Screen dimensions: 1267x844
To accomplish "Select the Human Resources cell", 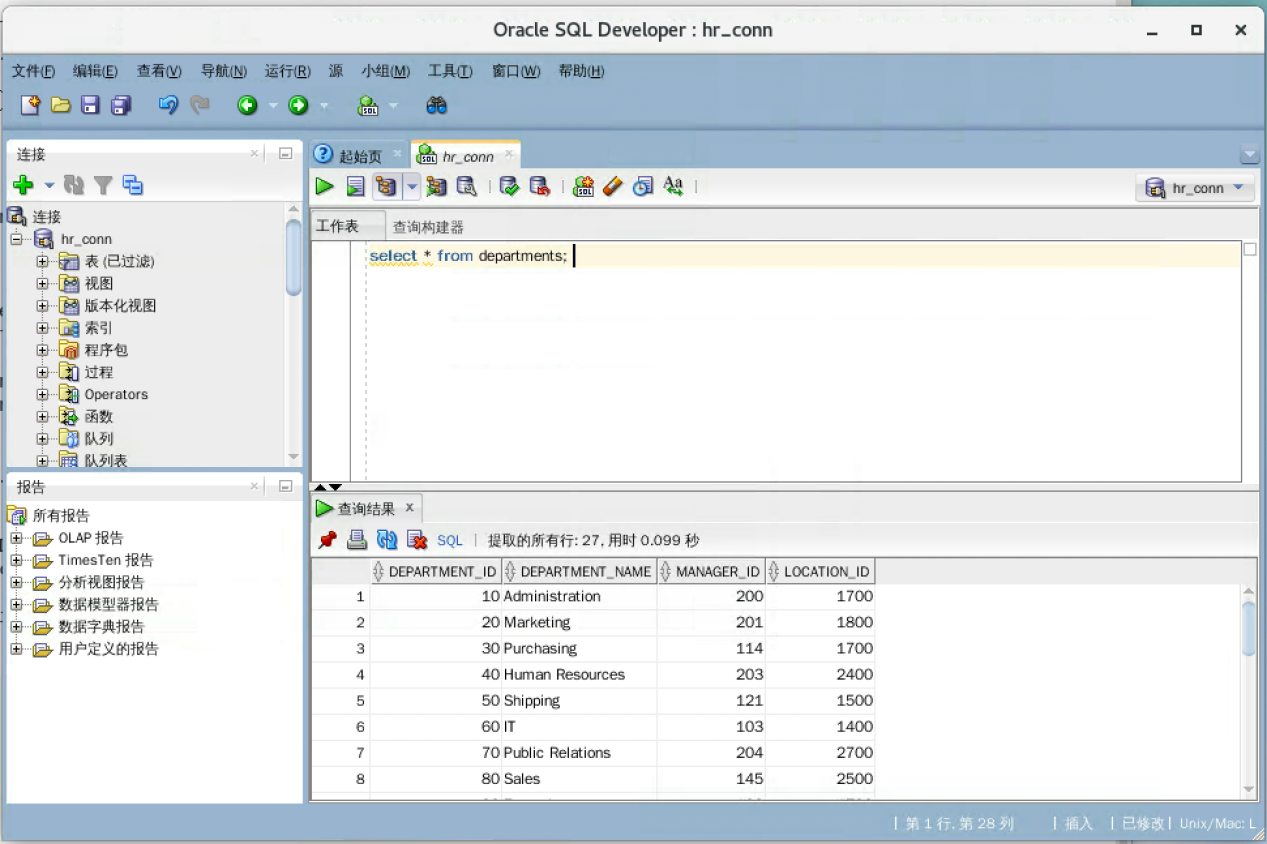I will tap(579, 675).
